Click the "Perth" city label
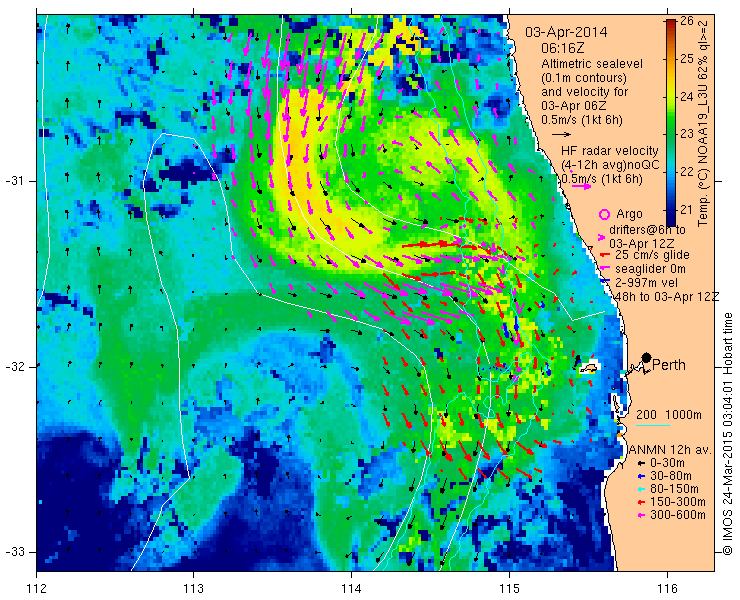 [x=669, y=365]
